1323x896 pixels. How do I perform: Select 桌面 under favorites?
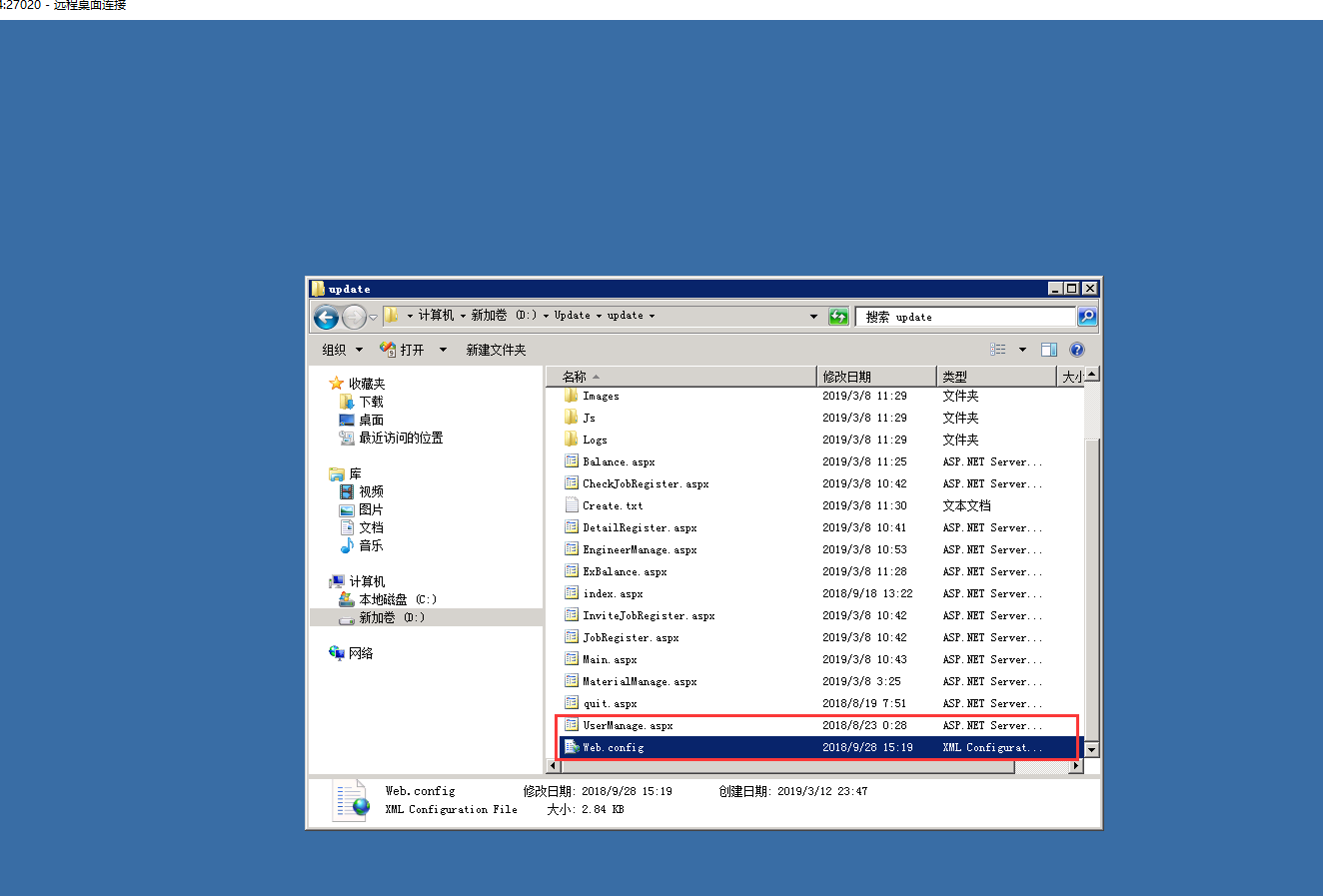[x=371, y=421]
